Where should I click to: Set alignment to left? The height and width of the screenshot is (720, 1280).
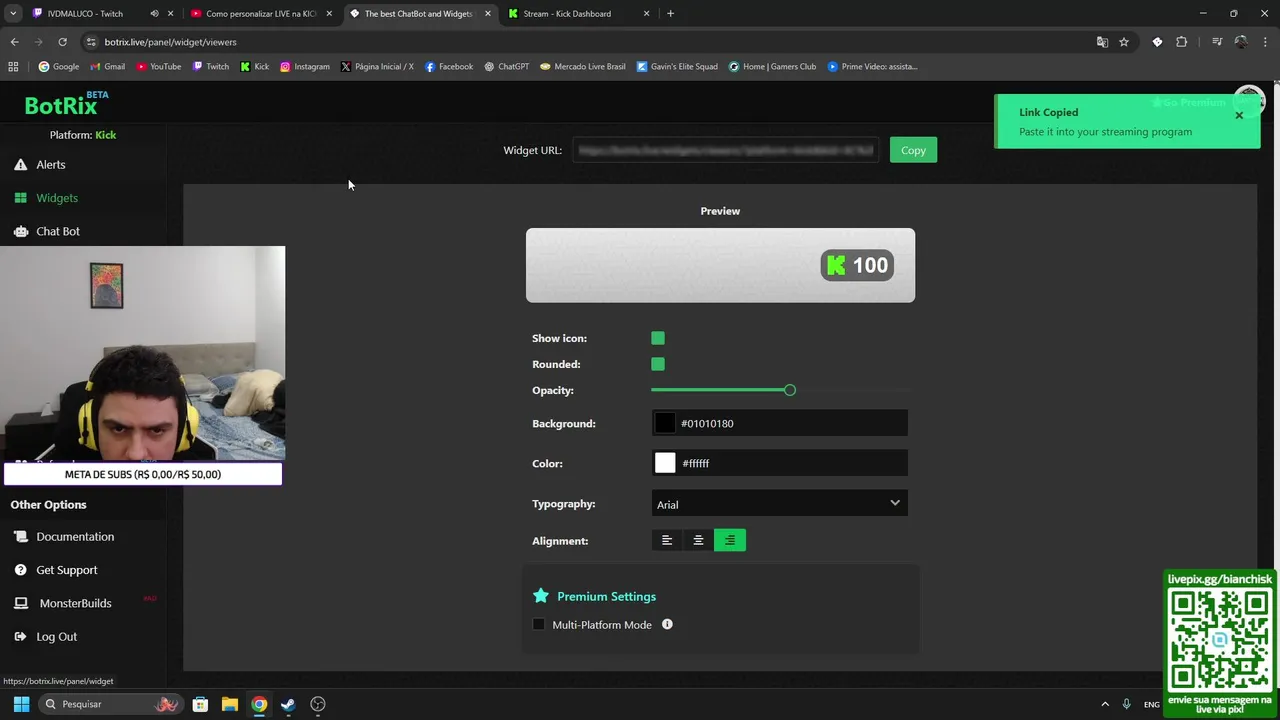click(667, 541)
